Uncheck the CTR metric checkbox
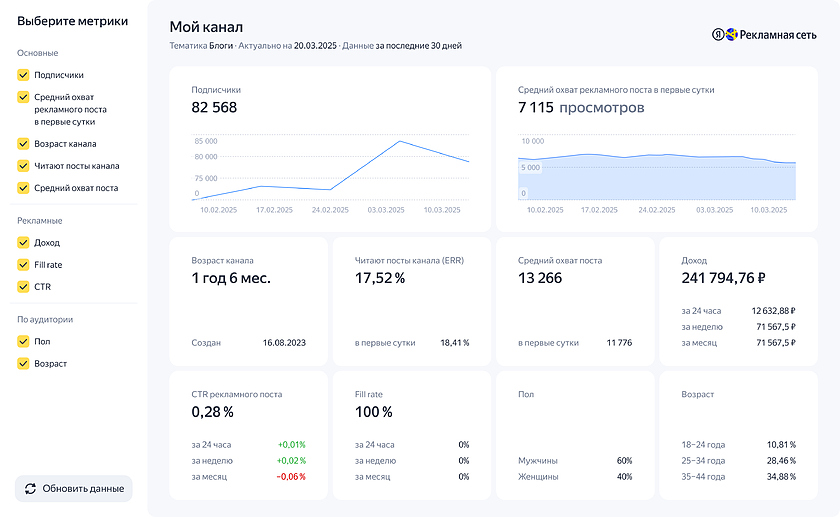Image resolution: width=840 pixels, height=517 pixels. pos(23,287)
